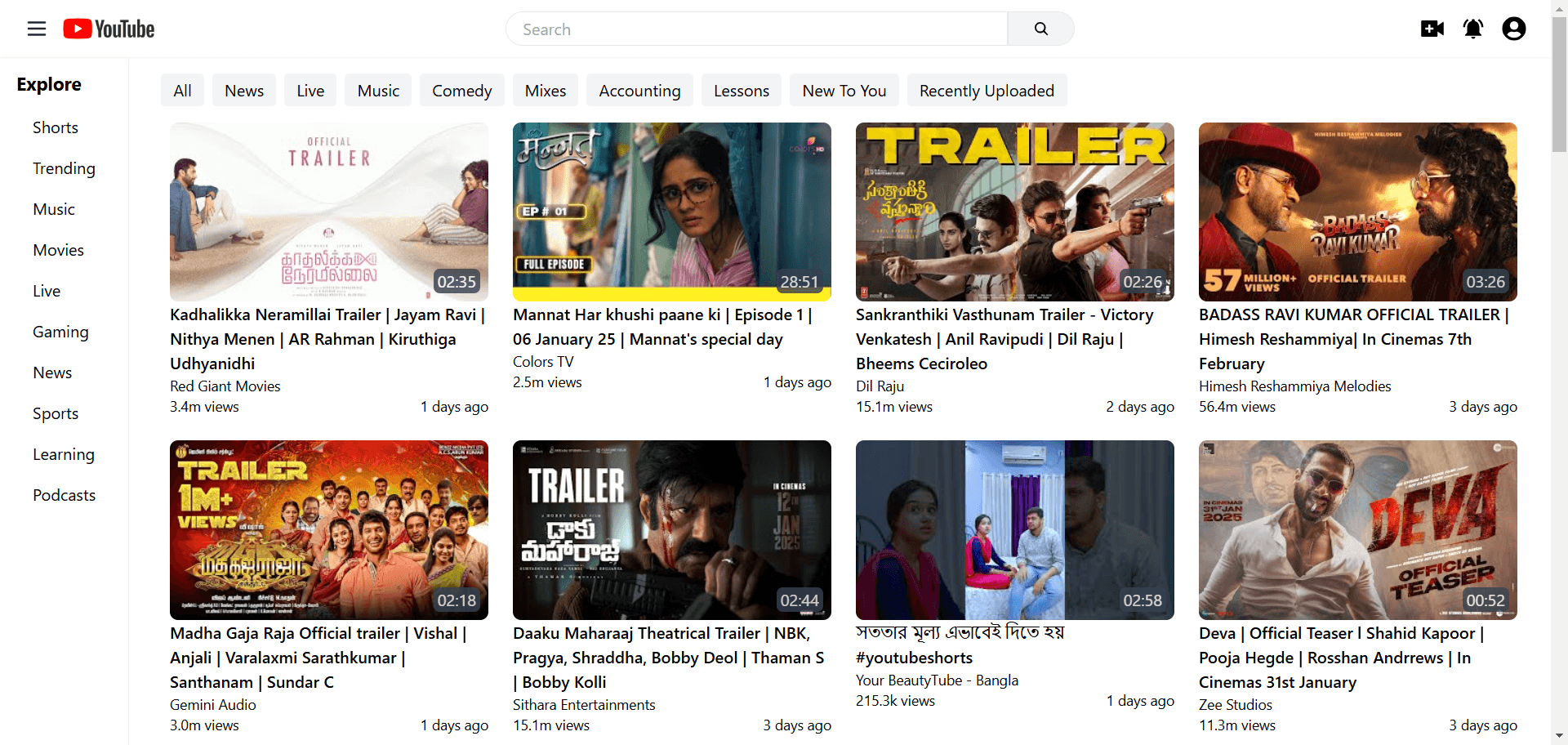Visit the Gemini Audio channel
Image resolution: width=1568 pixels, height=745 pixels.
click(x=213, y=705)
